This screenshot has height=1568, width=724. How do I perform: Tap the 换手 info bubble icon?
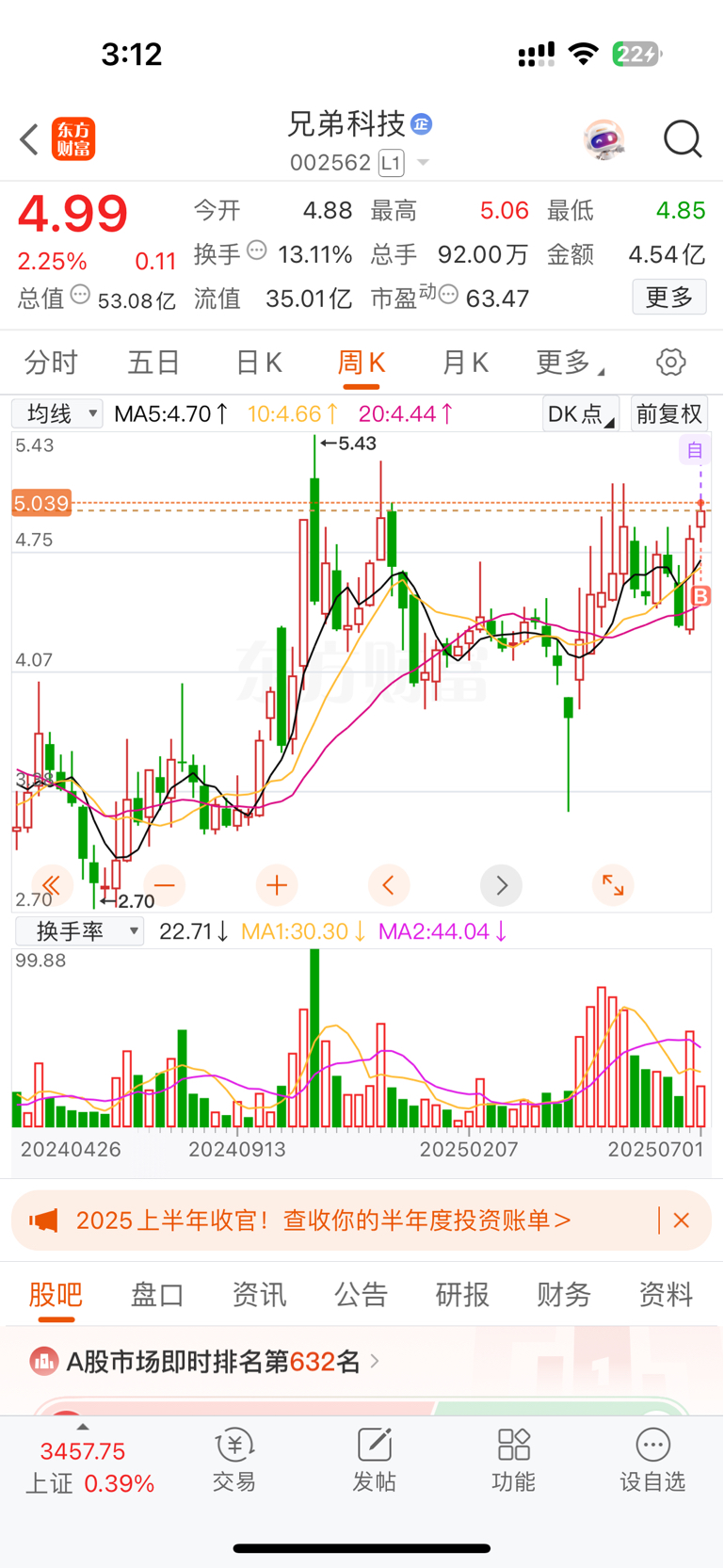tap(257, 251)
